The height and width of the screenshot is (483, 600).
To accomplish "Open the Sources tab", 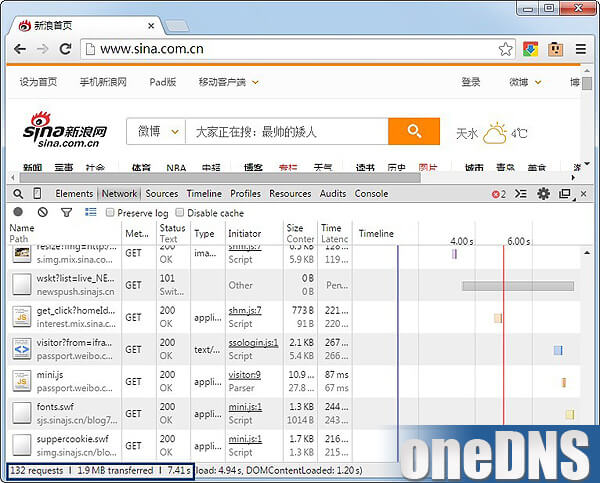I will (162, 194).
